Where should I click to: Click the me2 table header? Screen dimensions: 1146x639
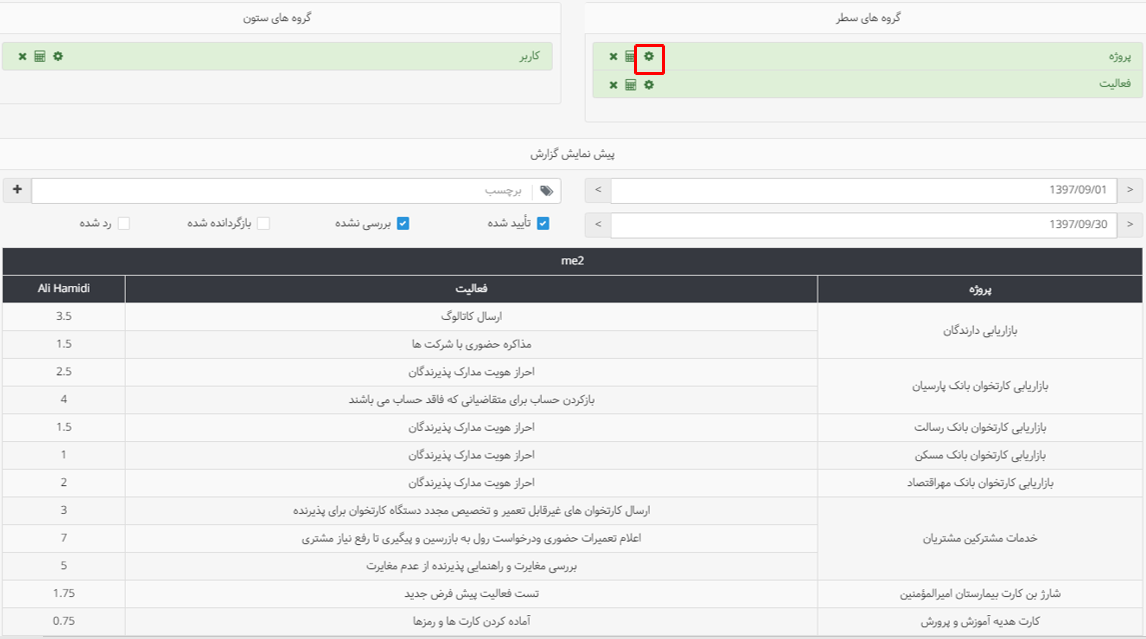tap(573, 262)
